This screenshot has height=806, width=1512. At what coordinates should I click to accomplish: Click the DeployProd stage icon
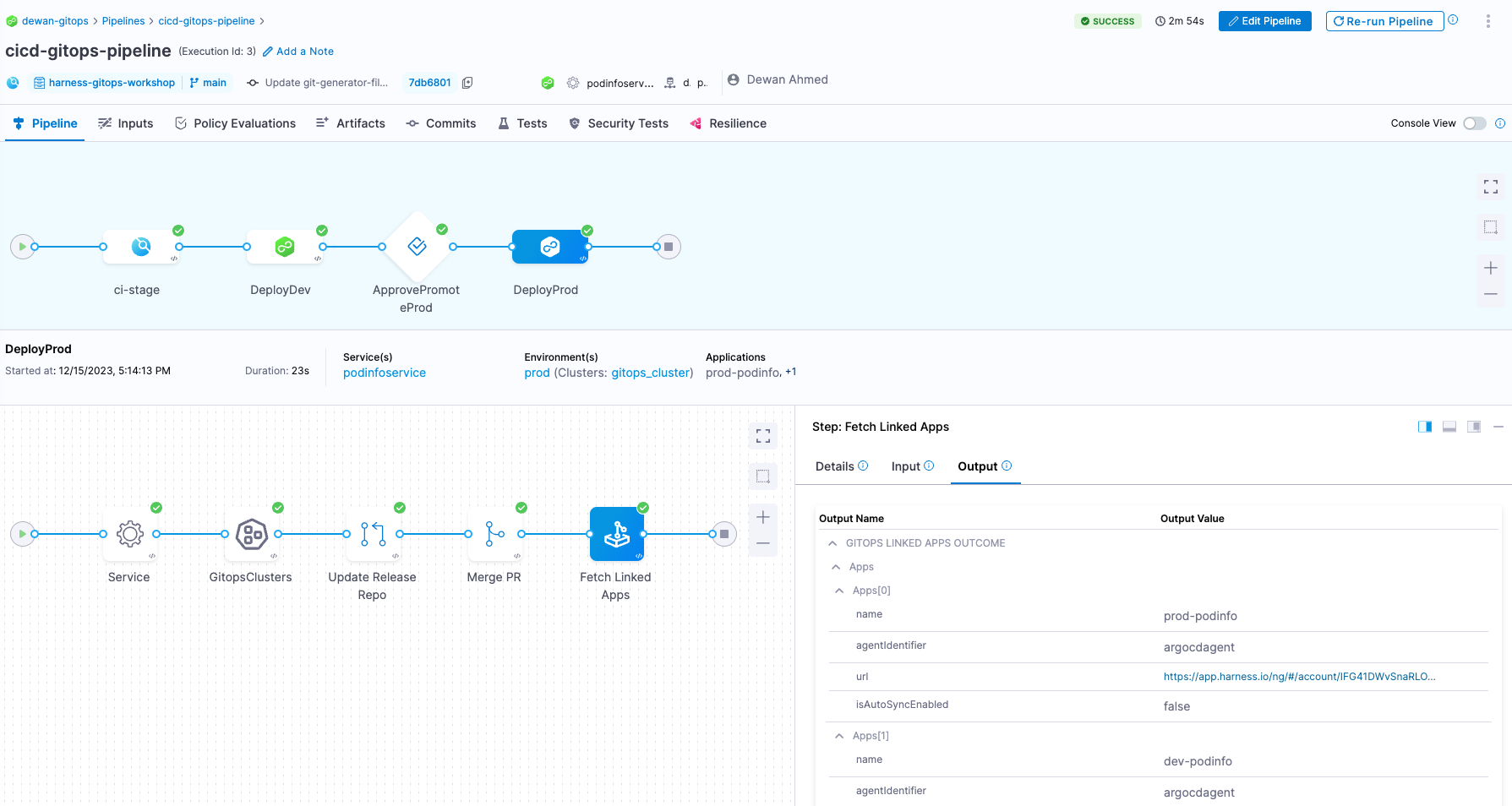(550, 247)
